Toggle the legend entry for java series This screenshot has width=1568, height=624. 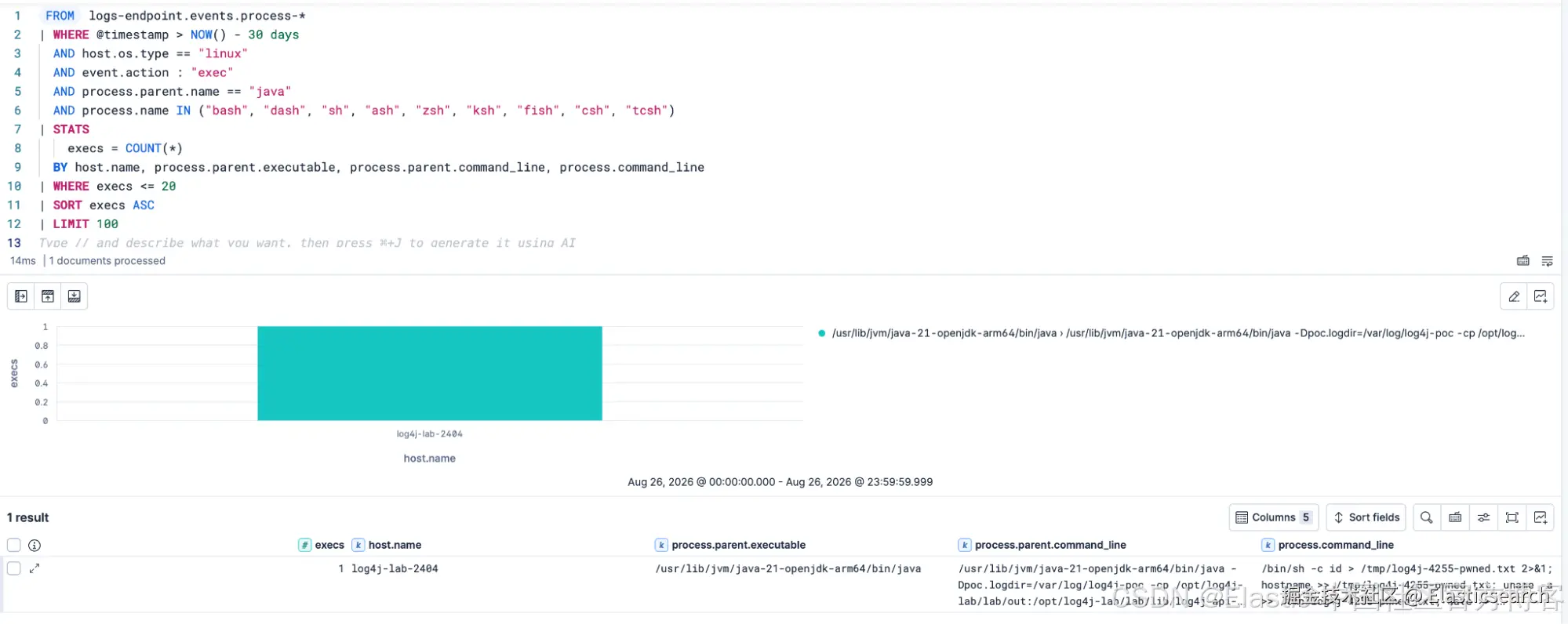[1178, 333]
